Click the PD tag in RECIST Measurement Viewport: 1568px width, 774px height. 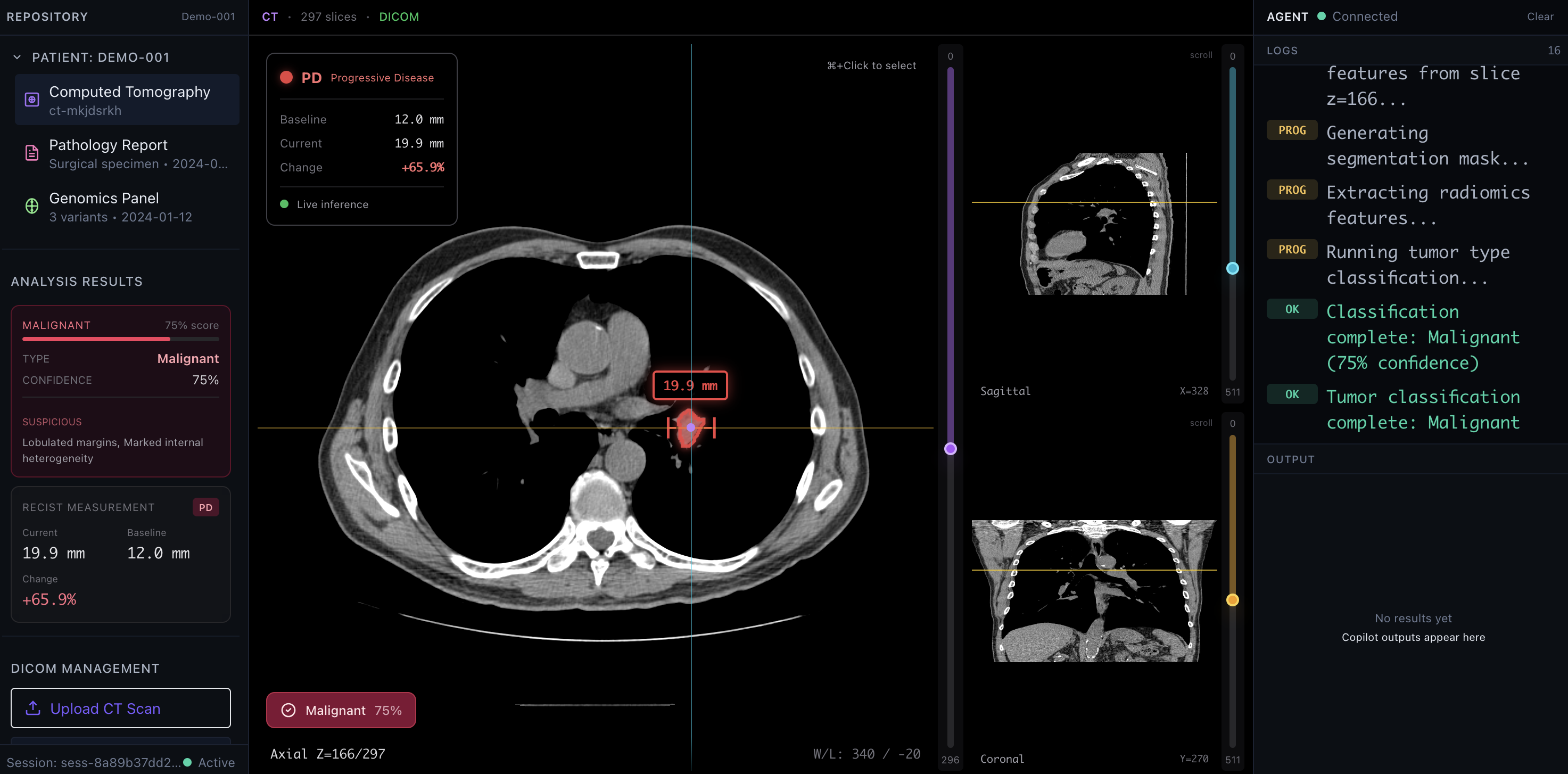click(x=206, y=507)
